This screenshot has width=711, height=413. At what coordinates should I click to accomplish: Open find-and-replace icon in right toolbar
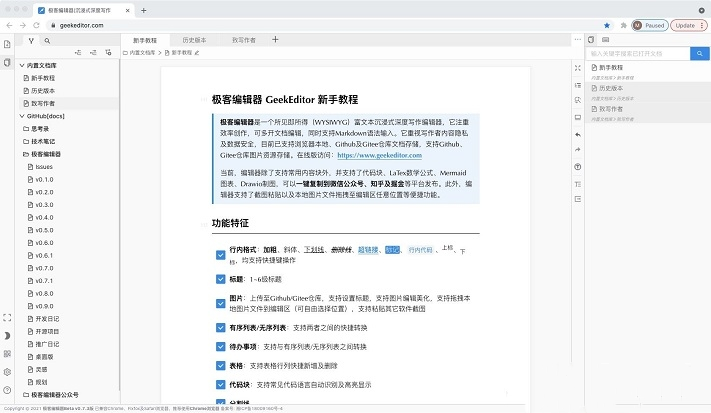pos(578,100)
